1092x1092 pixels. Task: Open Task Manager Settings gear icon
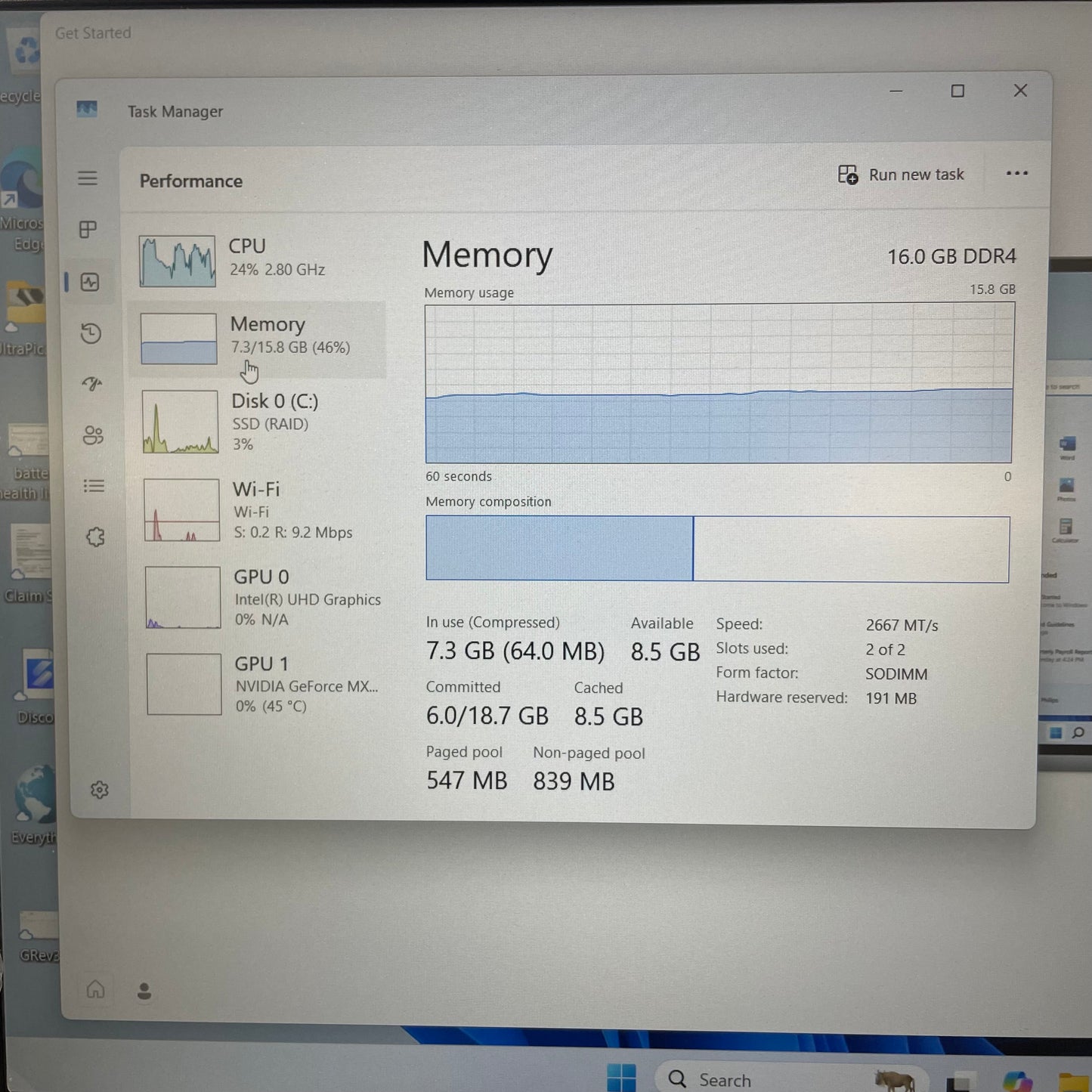[x=100, y=790]
